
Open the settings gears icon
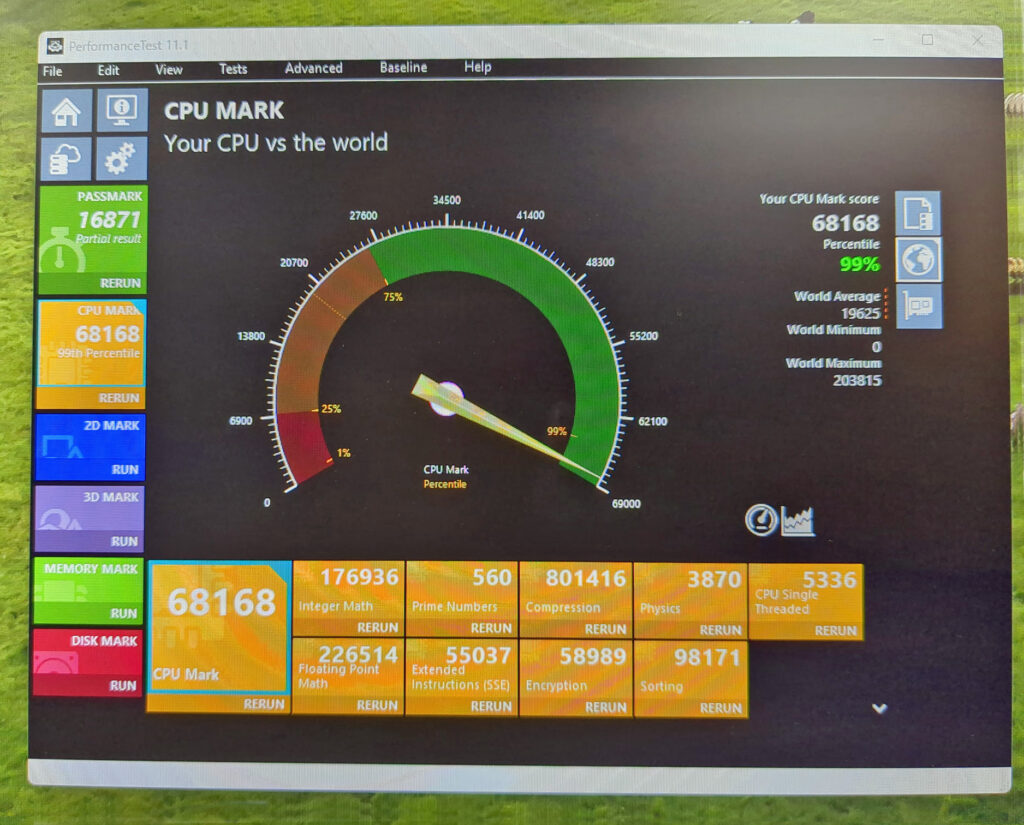(121, 159)
